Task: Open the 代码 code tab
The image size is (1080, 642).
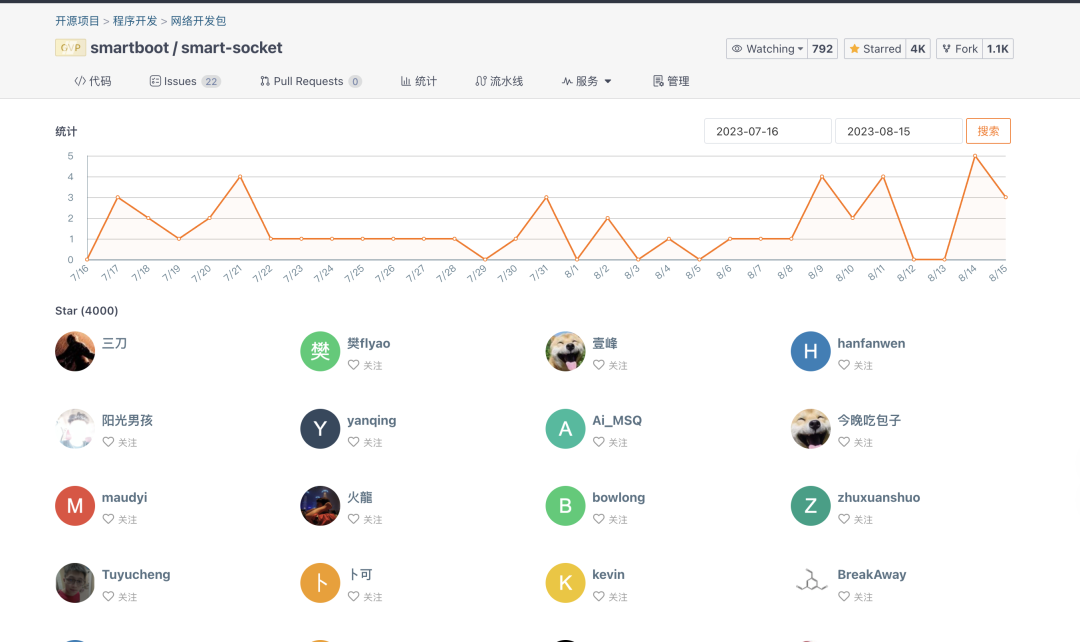Action: coord(92,81)
